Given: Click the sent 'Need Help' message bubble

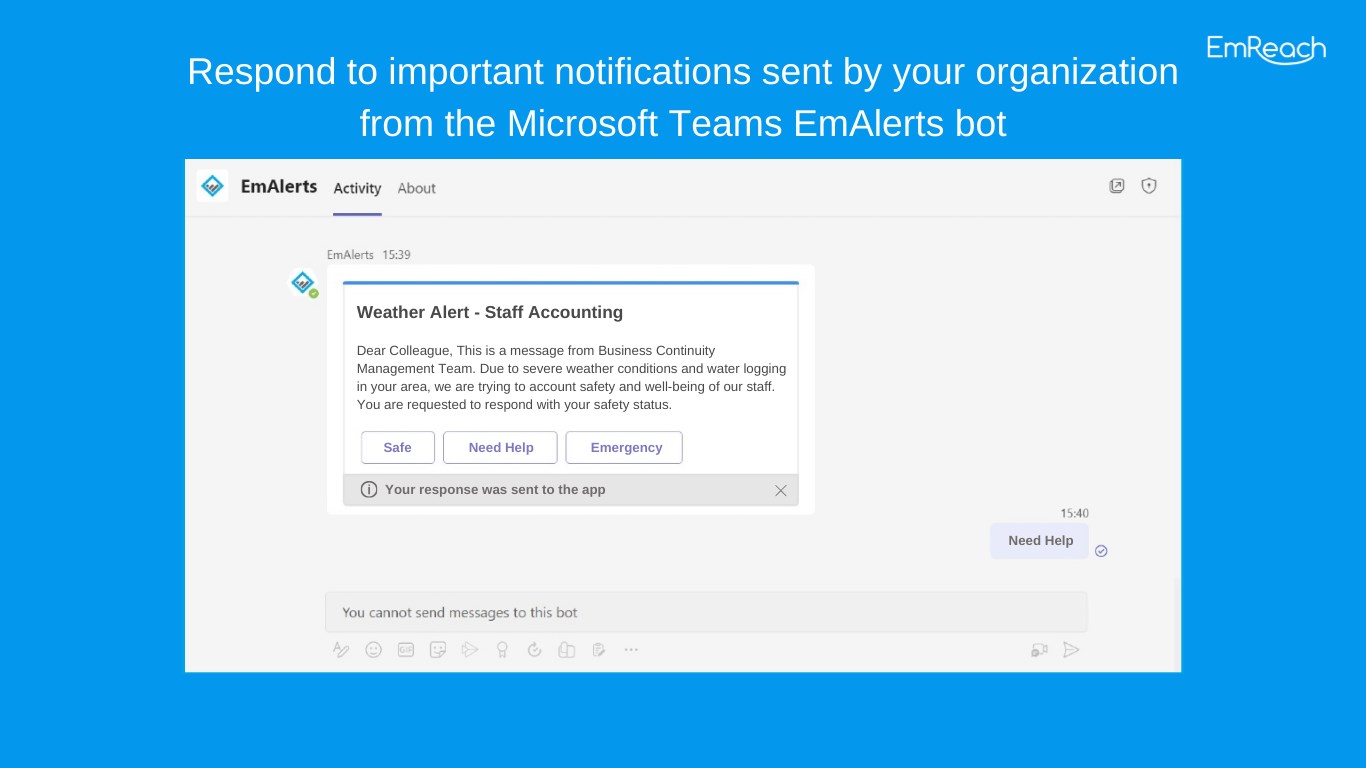Looking at the screenshot, I should (x=1040, y=541).
